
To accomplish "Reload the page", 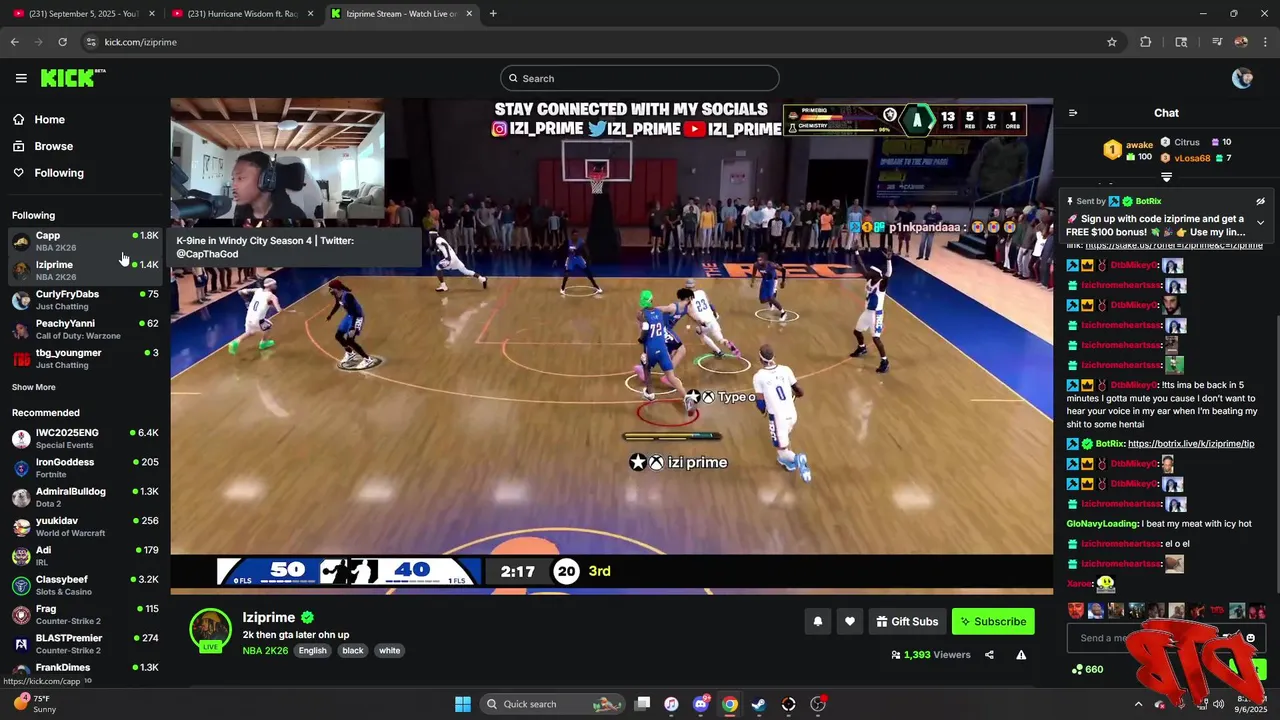I will point(62,42).
